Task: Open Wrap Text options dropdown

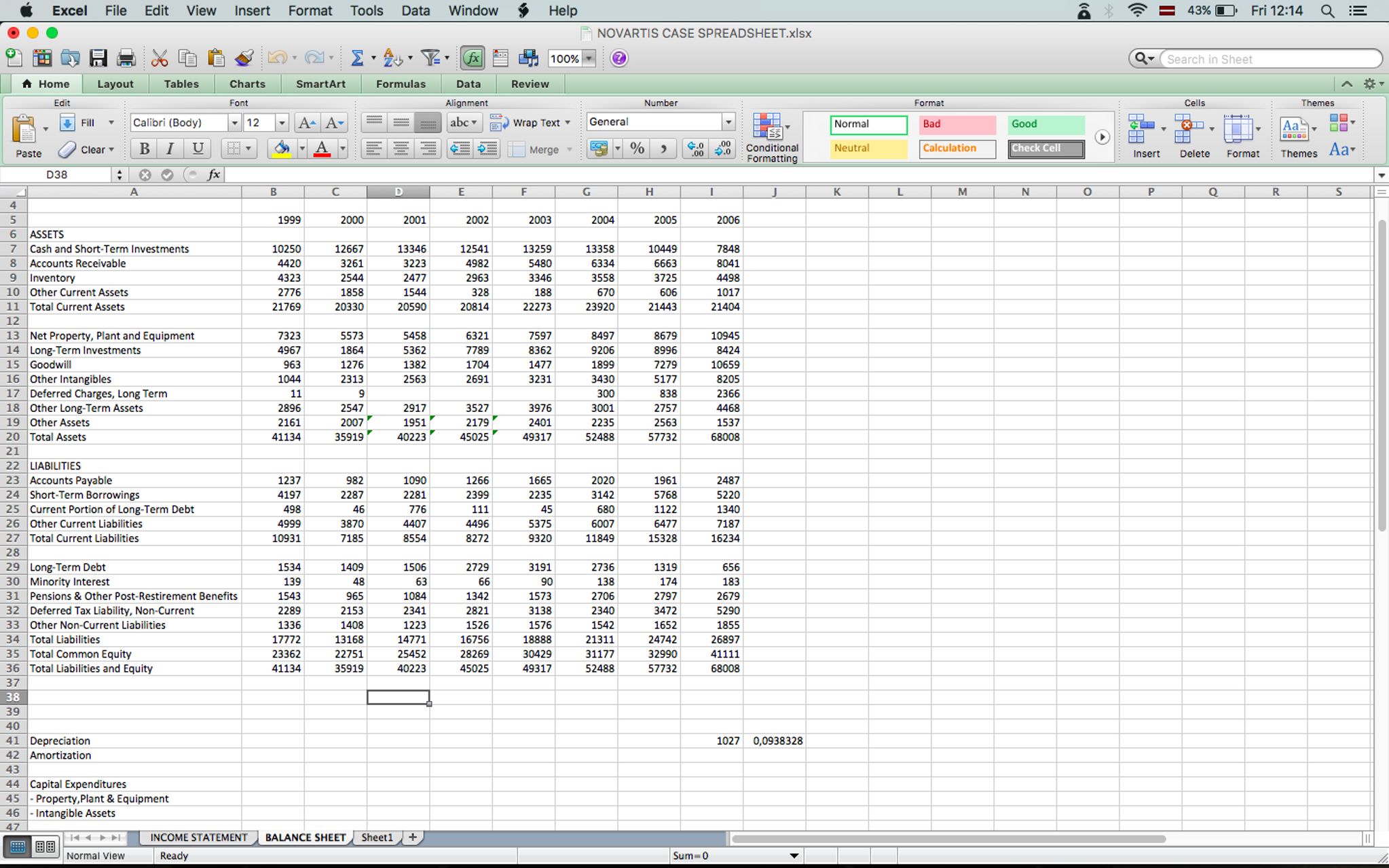Action: 568,123
